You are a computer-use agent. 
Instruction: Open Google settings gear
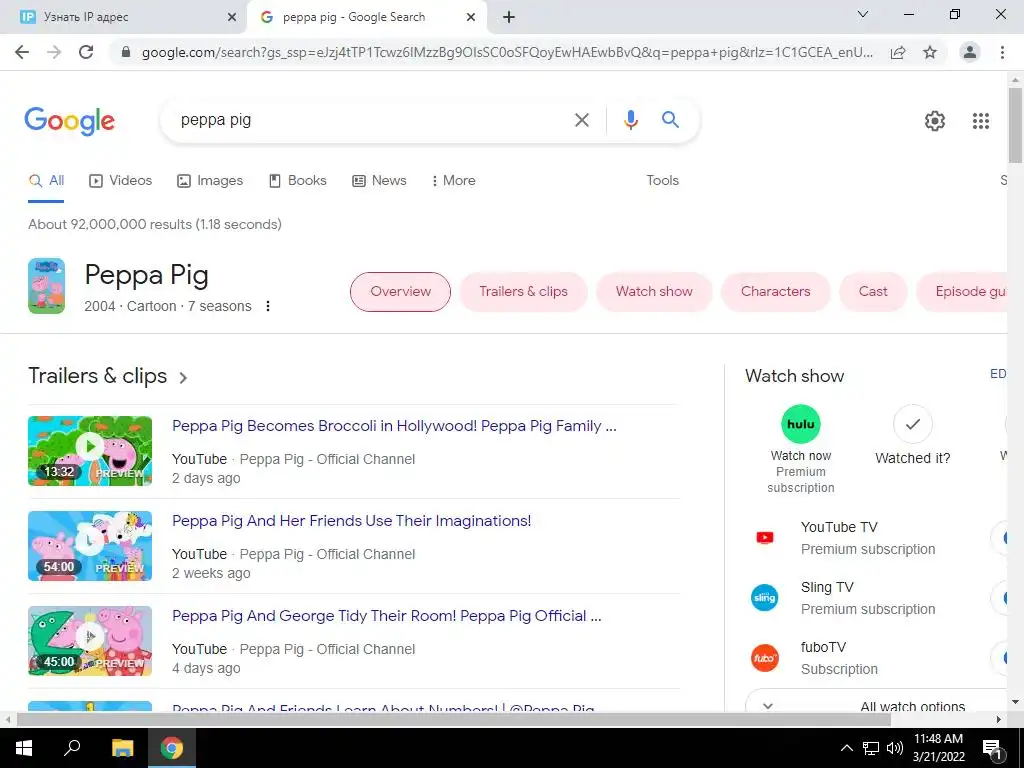935,121
